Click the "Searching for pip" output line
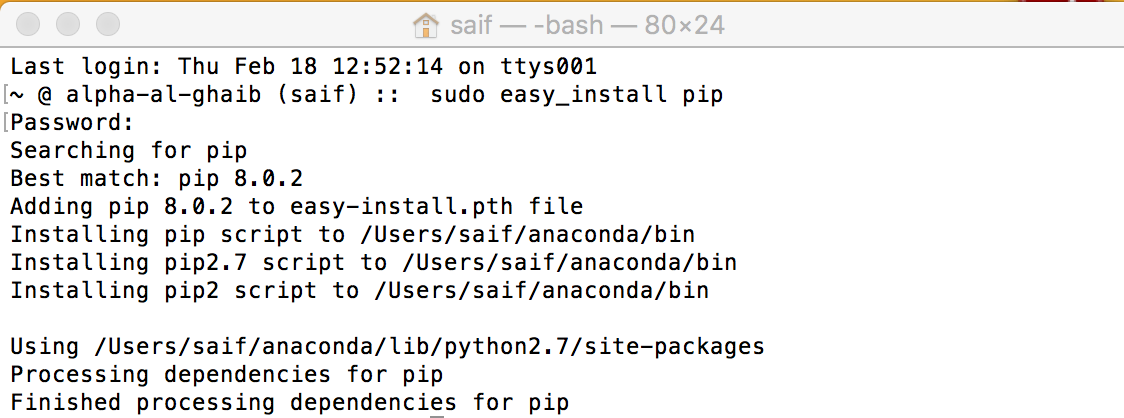 [x=128, y=151]
